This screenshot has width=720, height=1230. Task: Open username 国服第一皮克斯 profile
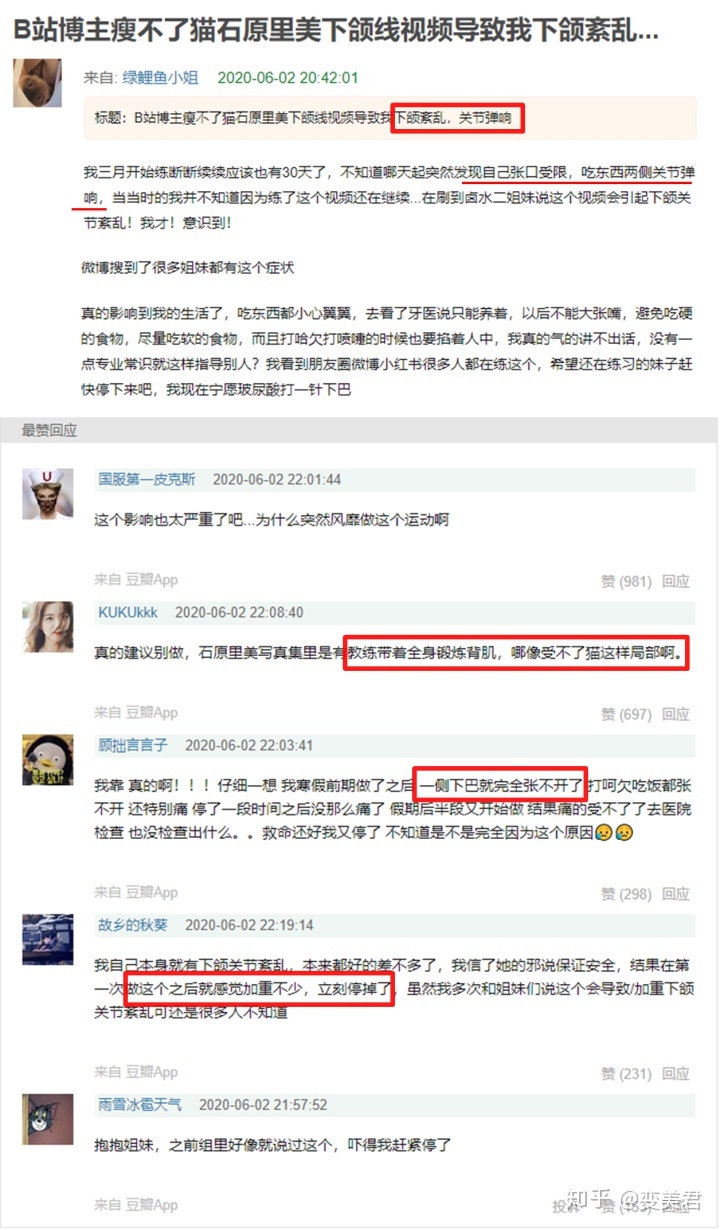coord(147,479)
